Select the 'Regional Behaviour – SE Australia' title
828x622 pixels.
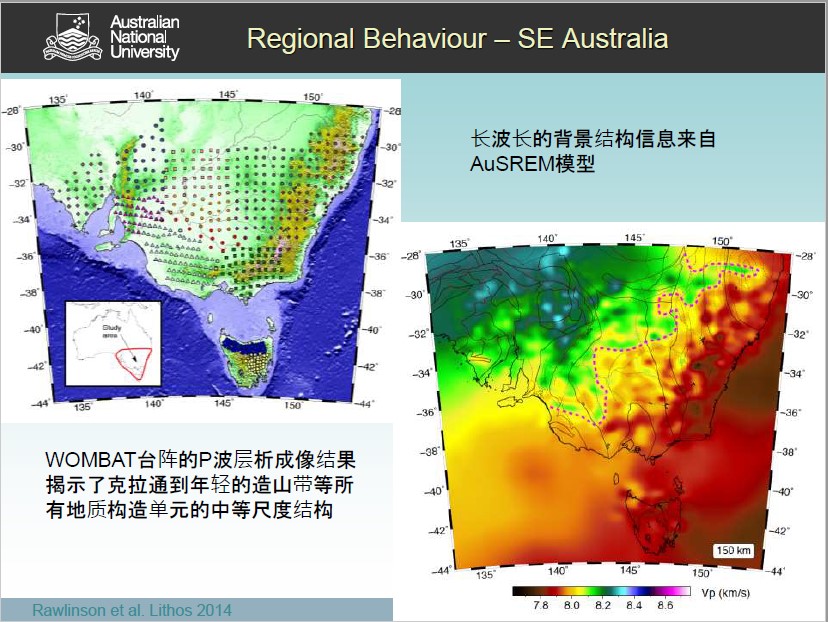pyautogui.click(x=457, y=39)
